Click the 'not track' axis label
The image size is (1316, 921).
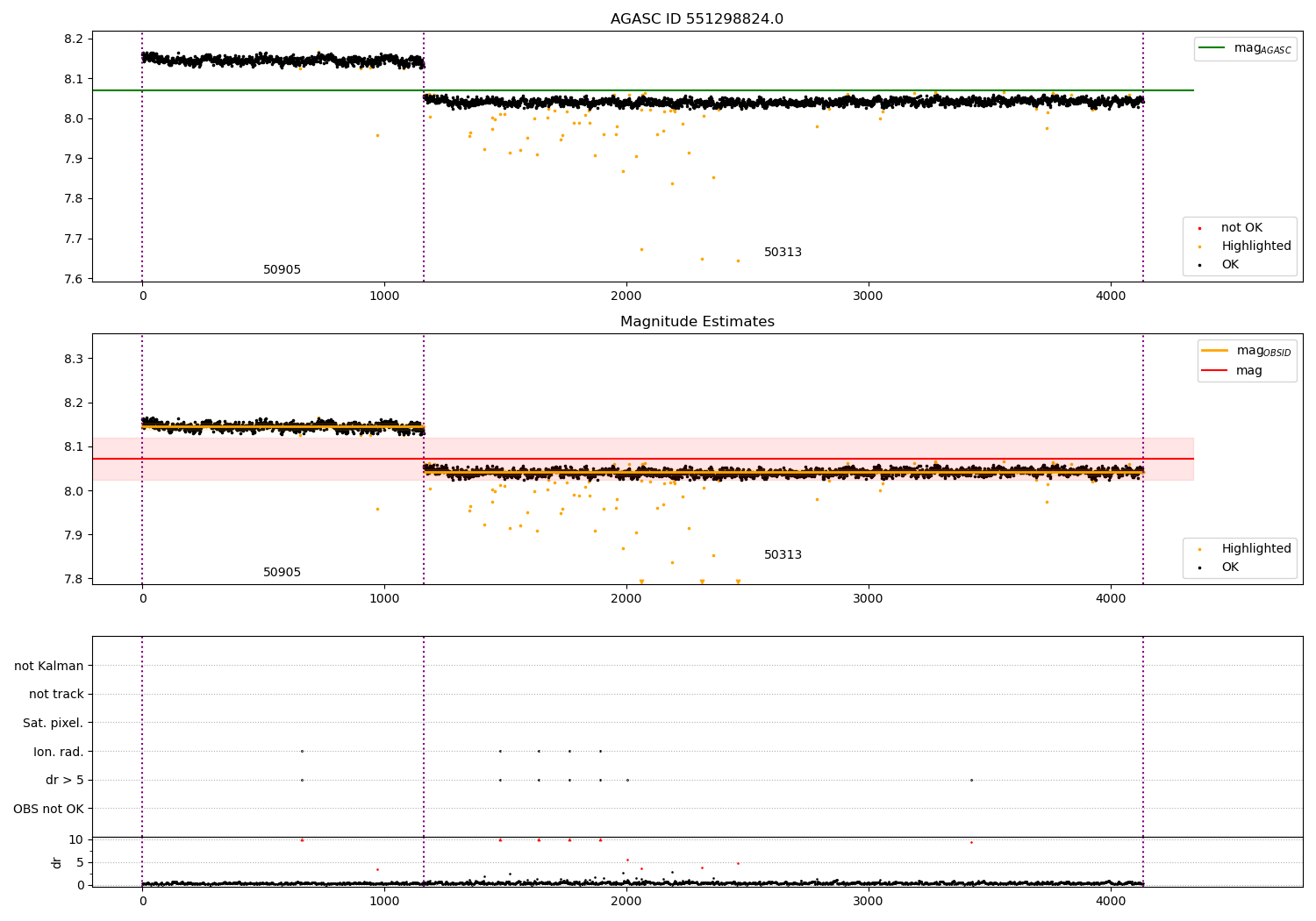(x=56, y=694)
